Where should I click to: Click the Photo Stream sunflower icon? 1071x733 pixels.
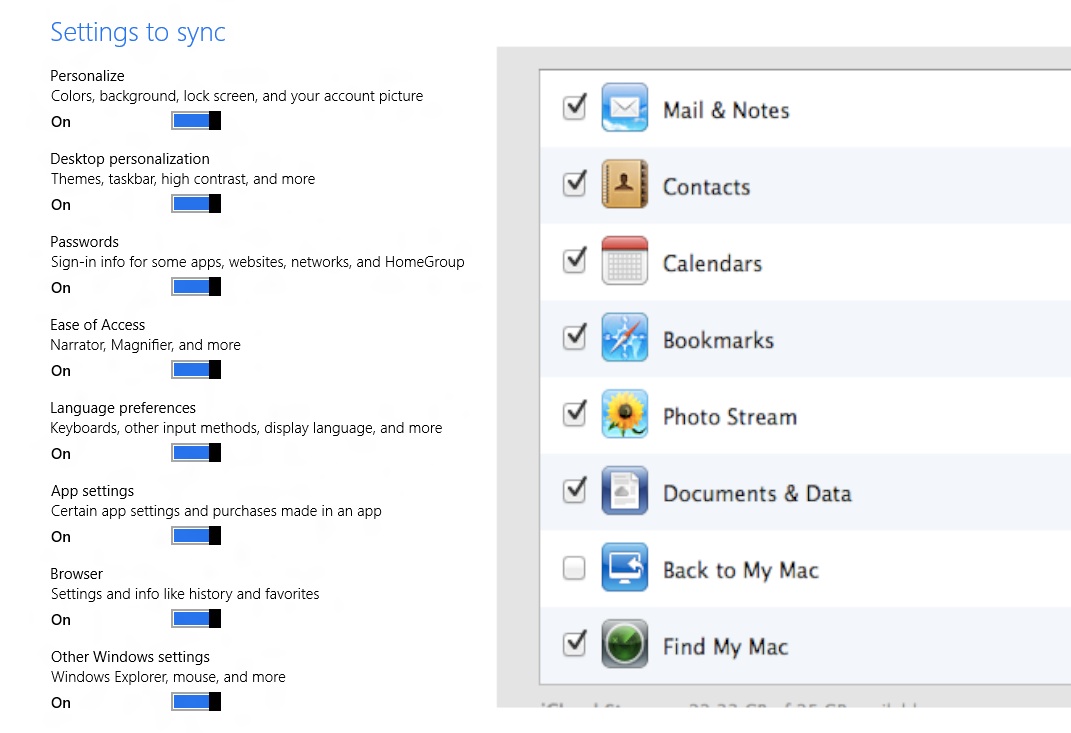click(x=624, y=416)
